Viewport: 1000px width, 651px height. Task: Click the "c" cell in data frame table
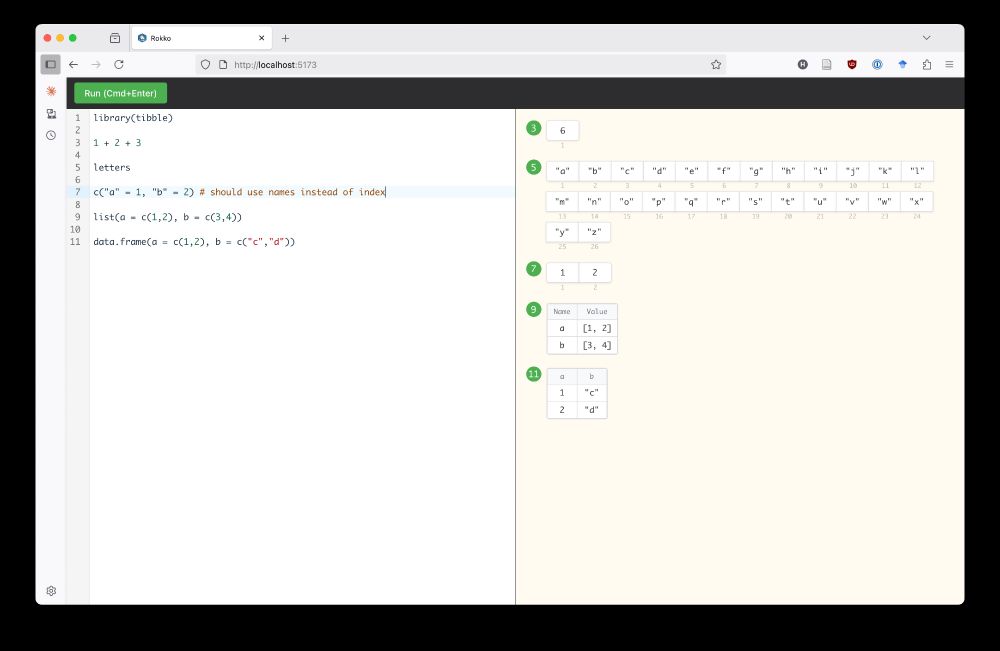click(x=591, y=393)
